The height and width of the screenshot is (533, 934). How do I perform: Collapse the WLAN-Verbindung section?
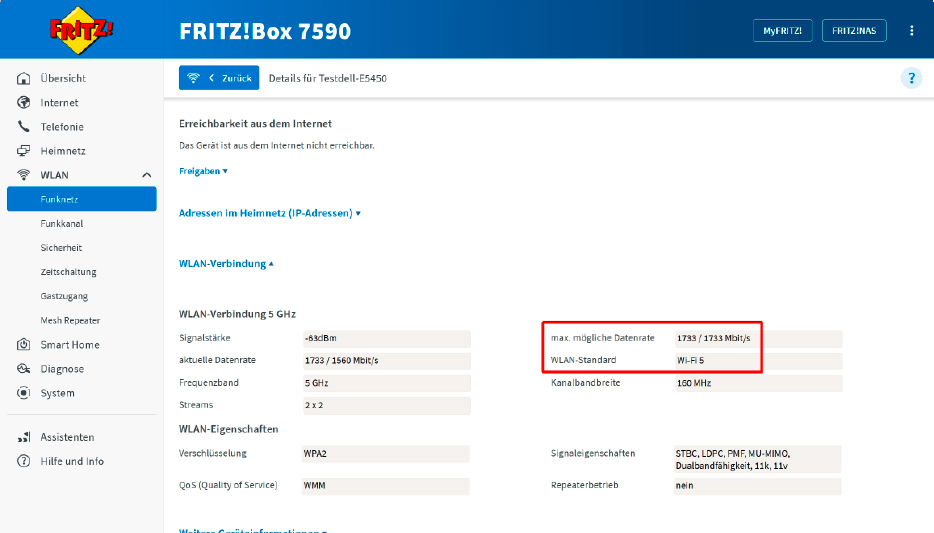click(x=226, y=263)
